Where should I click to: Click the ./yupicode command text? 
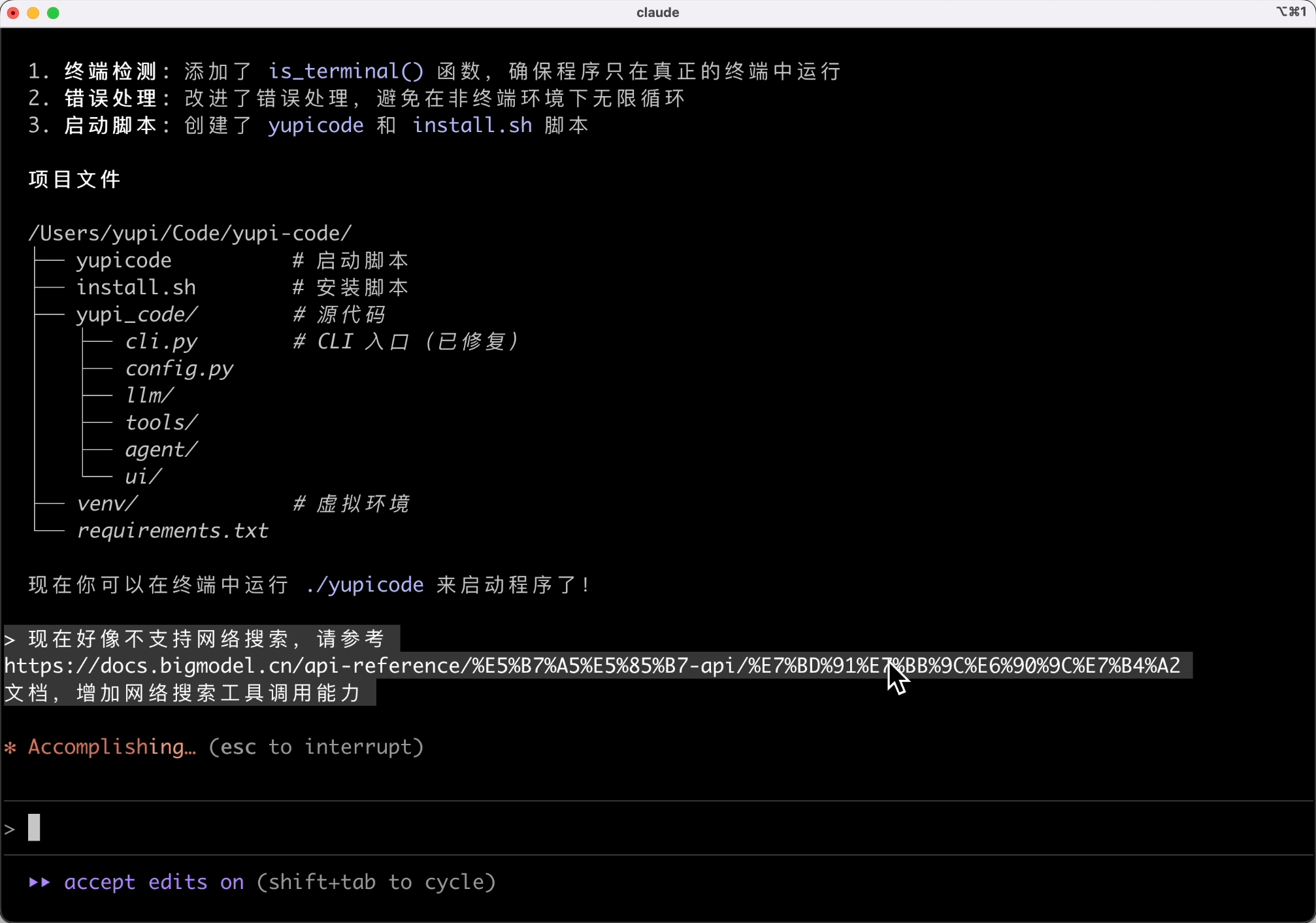[365, 584]
